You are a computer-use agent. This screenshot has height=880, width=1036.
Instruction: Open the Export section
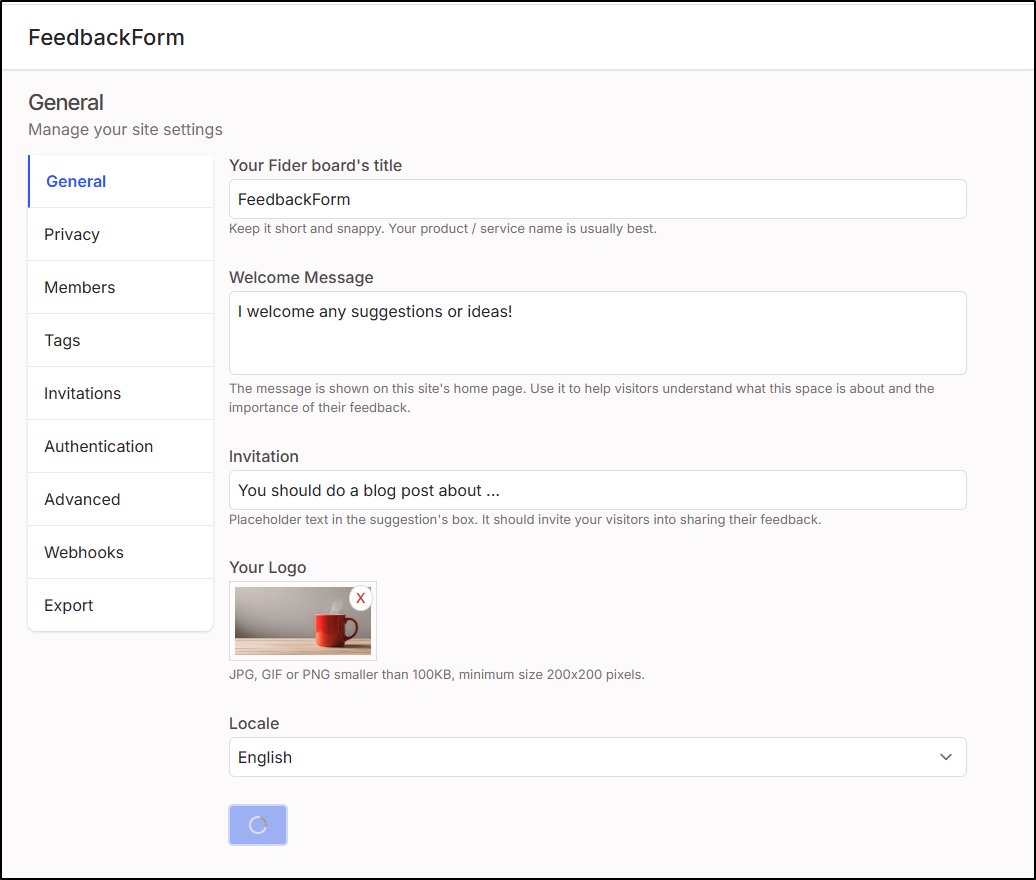(x=121, y=605)
